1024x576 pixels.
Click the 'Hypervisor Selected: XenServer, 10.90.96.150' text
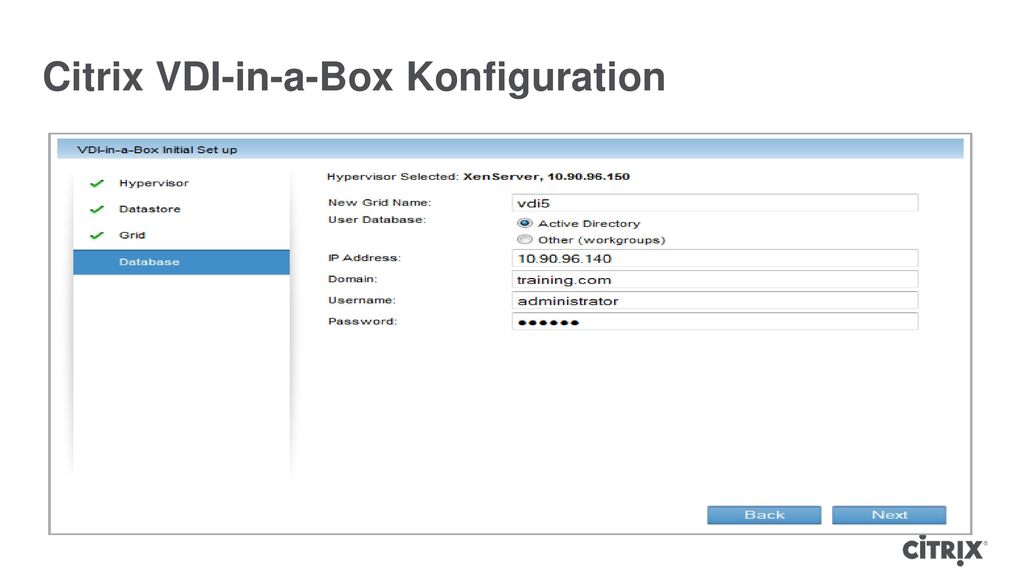[x=478, y=176]
